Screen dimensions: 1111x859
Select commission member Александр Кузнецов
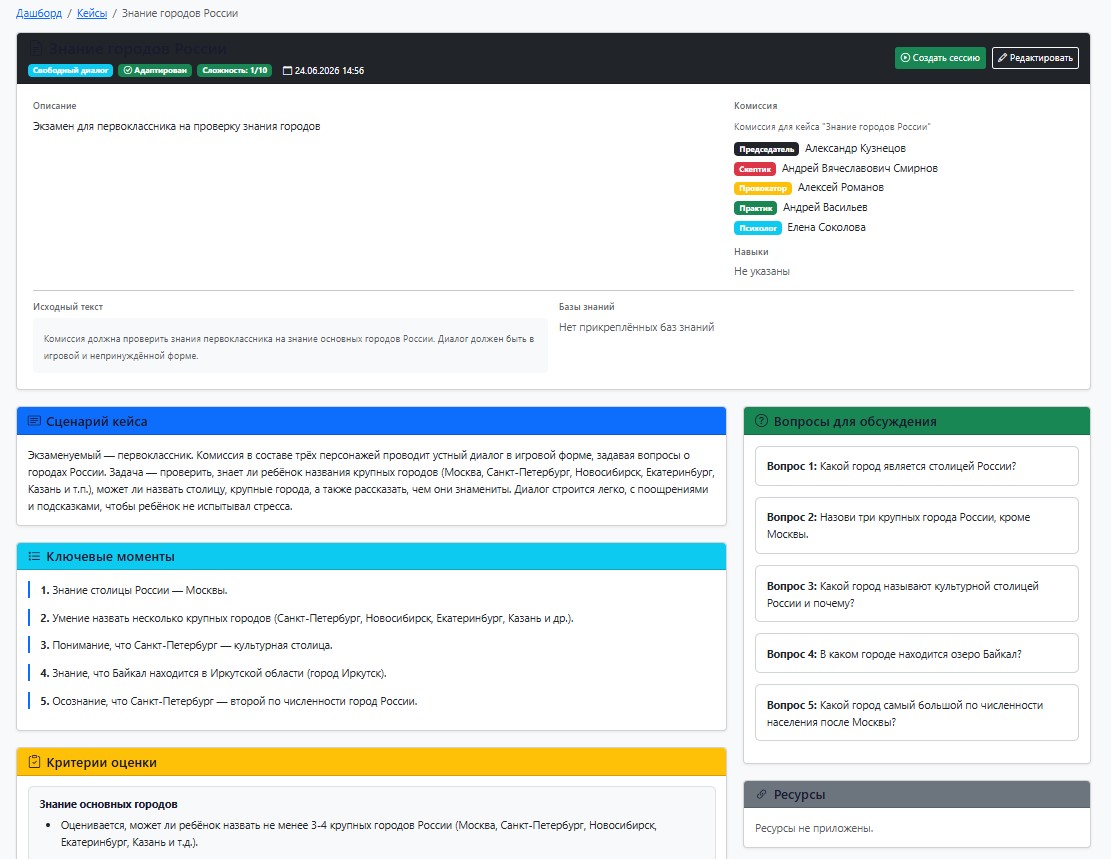tap(855, 148)
